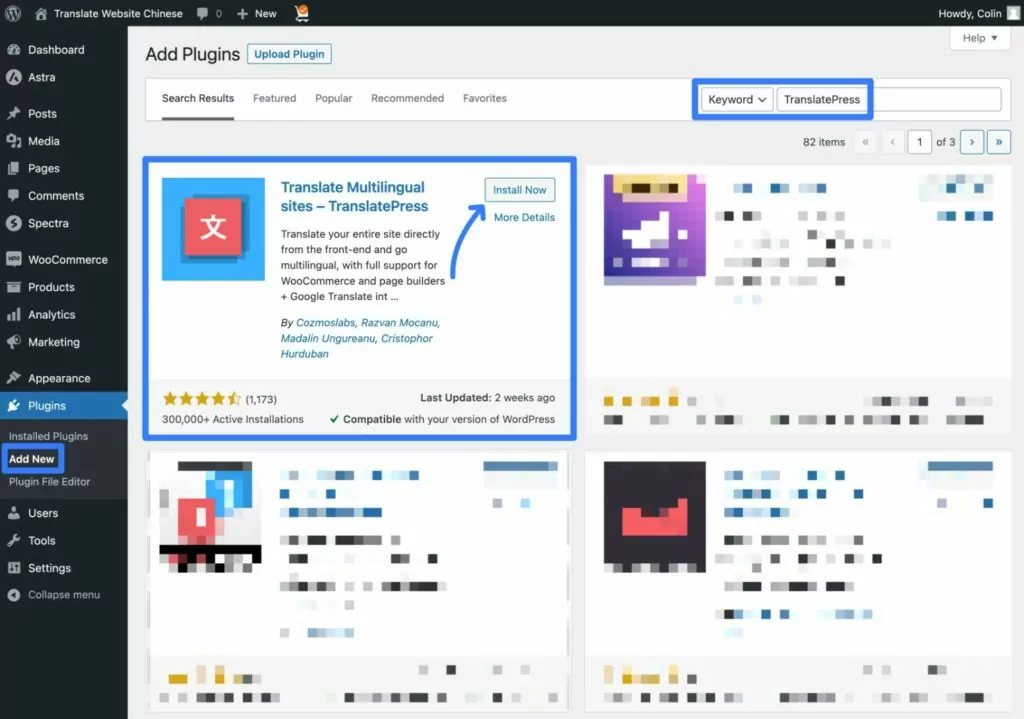
Task: Click the Tools wrench icon
Action: point(14,541)
